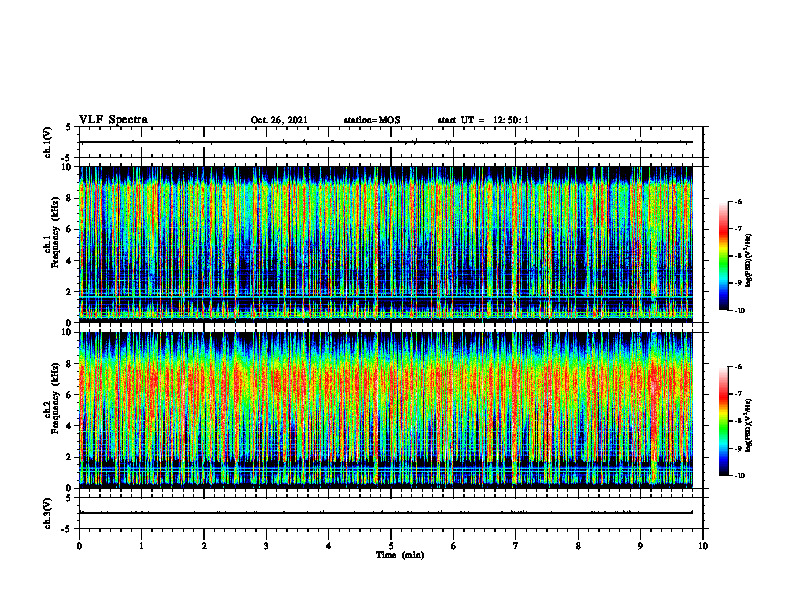Click the "-7" label on ch.2 colorbar
The image size is (792, 612).
tap(738, 393)
